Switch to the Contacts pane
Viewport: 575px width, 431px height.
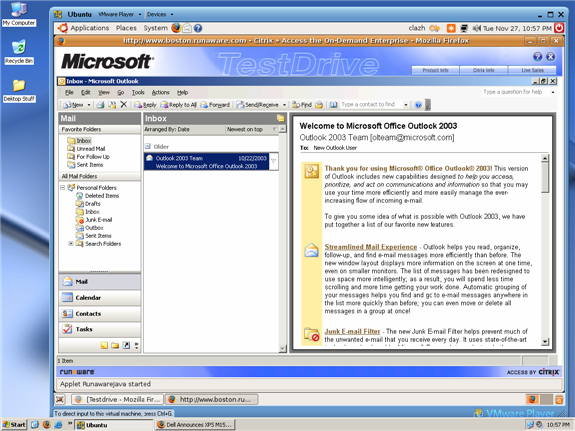point(99,313)
